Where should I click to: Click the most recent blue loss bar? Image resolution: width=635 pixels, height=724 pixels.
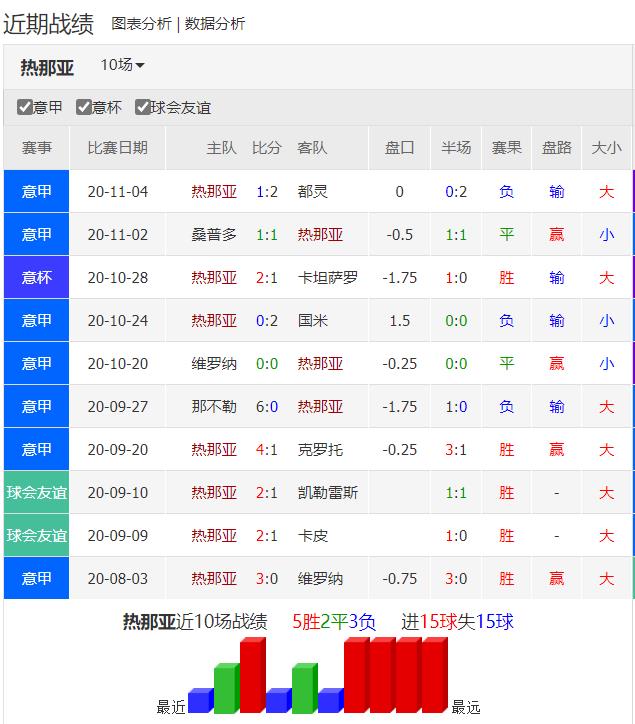pyautogui.click(x=200, y=700)
